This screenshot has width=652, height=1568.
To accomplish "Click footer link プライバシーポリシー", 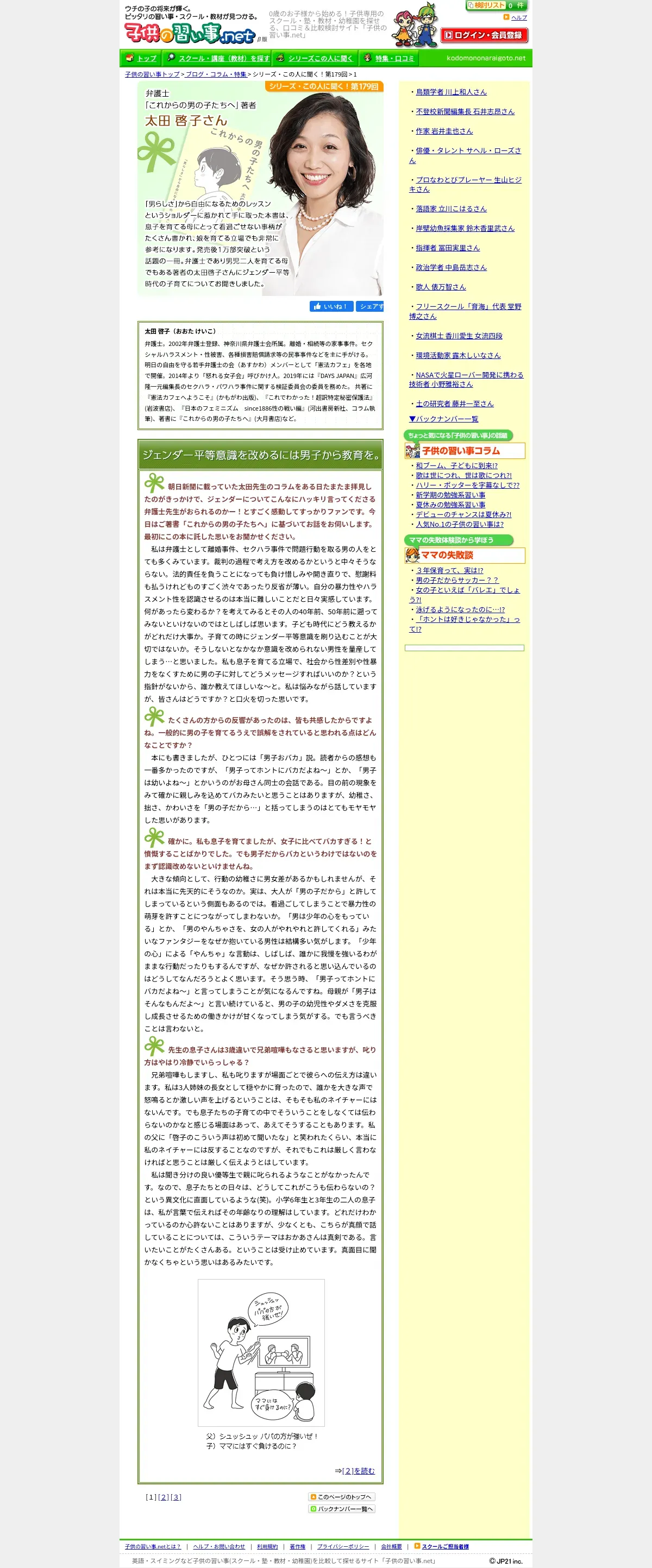I will click(x=343, y=1546).
